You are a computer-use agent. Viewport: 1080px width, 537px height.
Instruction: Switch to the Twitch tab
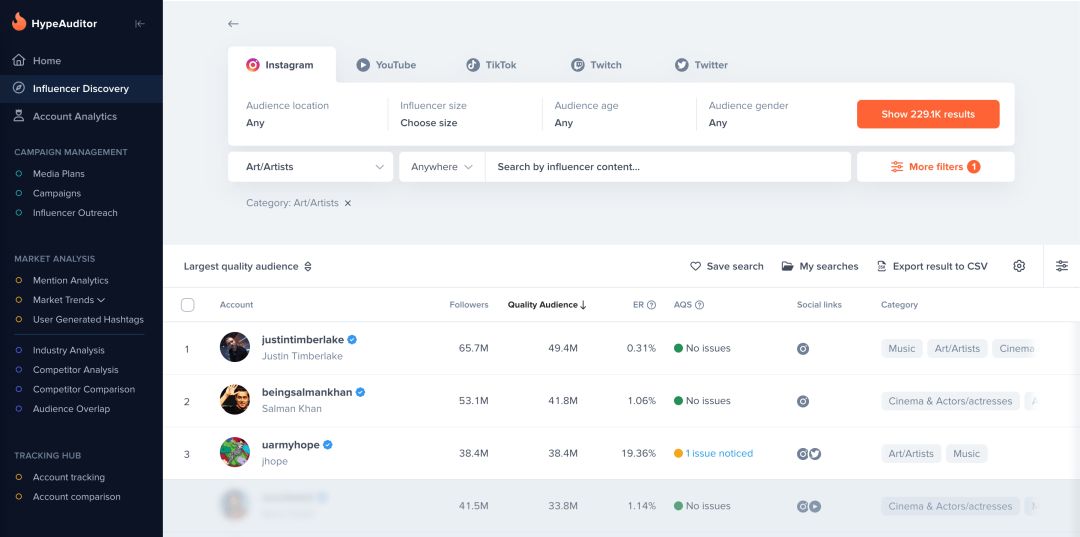click(596, 65)
